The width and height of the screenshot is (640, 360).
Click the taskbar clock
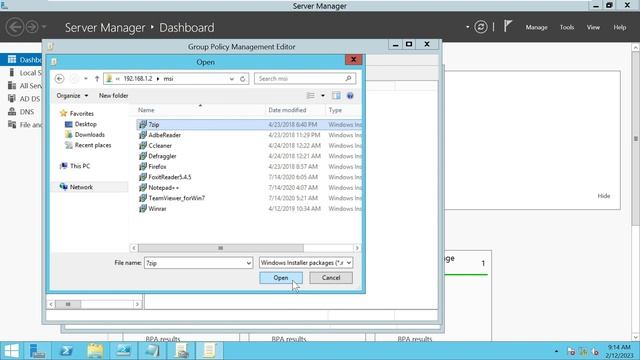[619, 351]
